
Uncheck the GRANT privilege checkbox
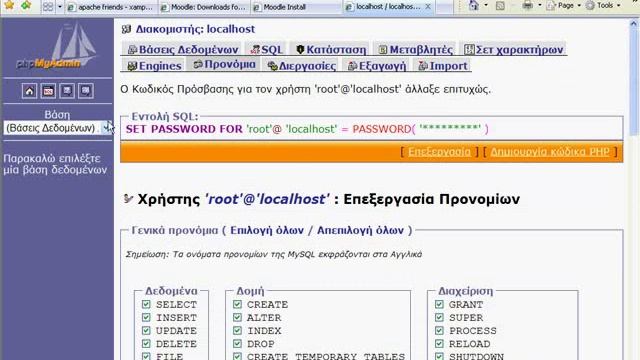click(x=439, y=304)
